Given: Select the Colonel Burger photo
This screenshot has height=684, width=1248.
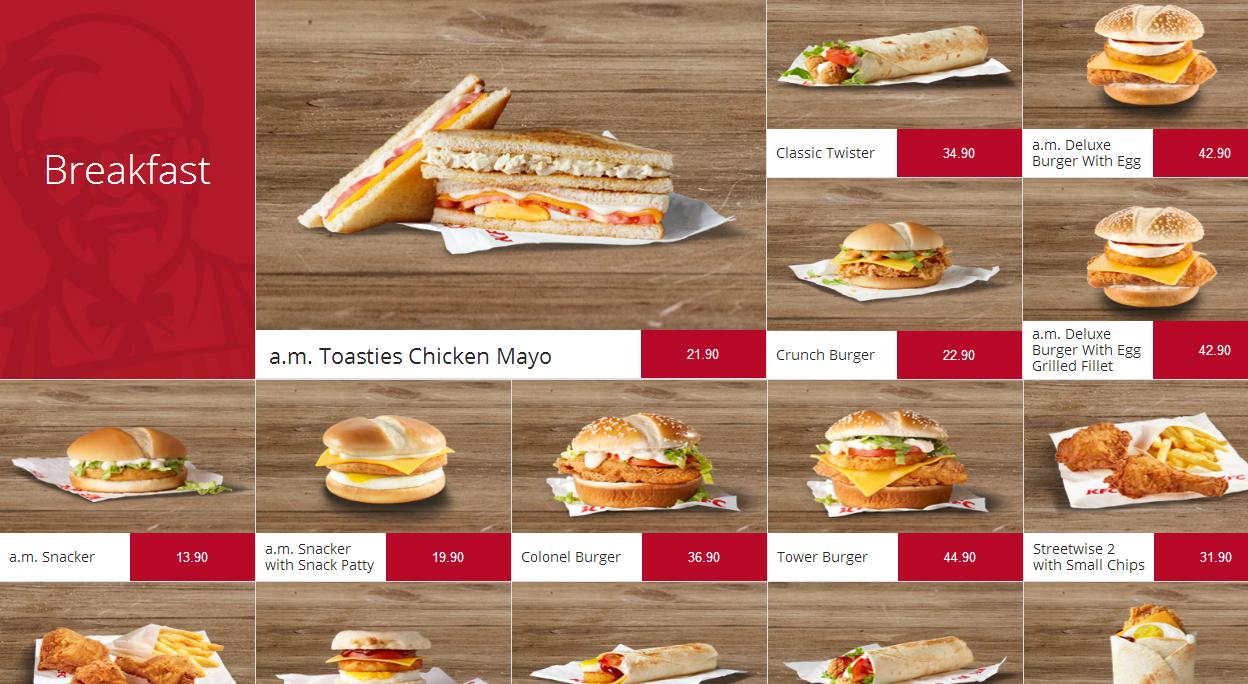Looking at the screenshot, I should point(639,457).
